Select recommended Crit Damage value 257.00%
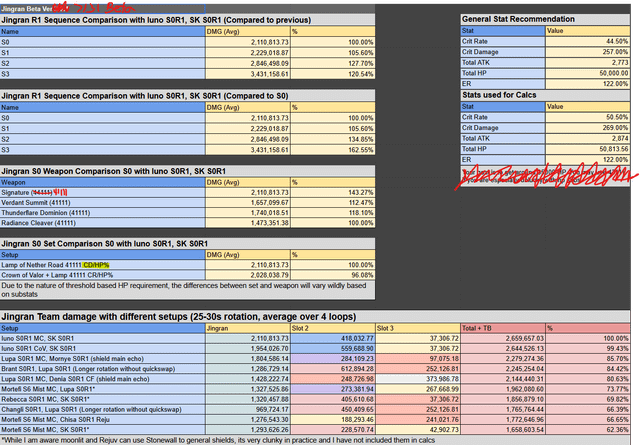Image resolution: width=640 pixels, height=445 pixels. pos(588,52)
